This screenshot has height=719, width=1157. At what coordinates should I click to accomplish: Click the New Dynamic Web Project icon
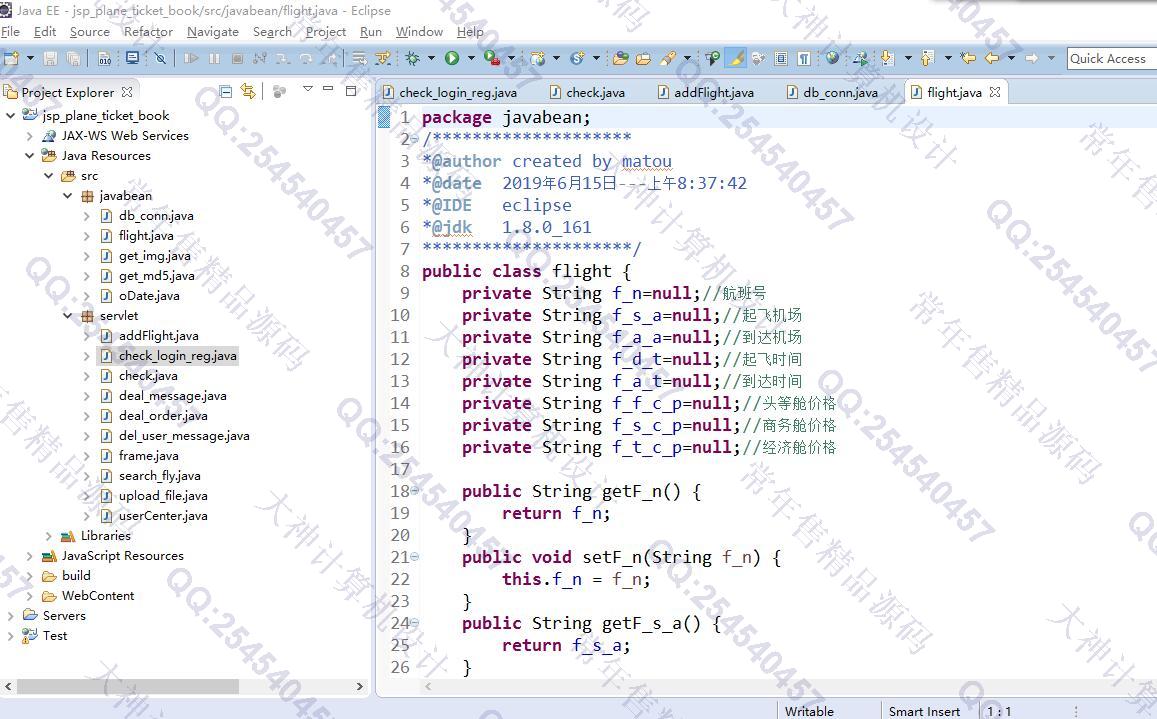537,58
